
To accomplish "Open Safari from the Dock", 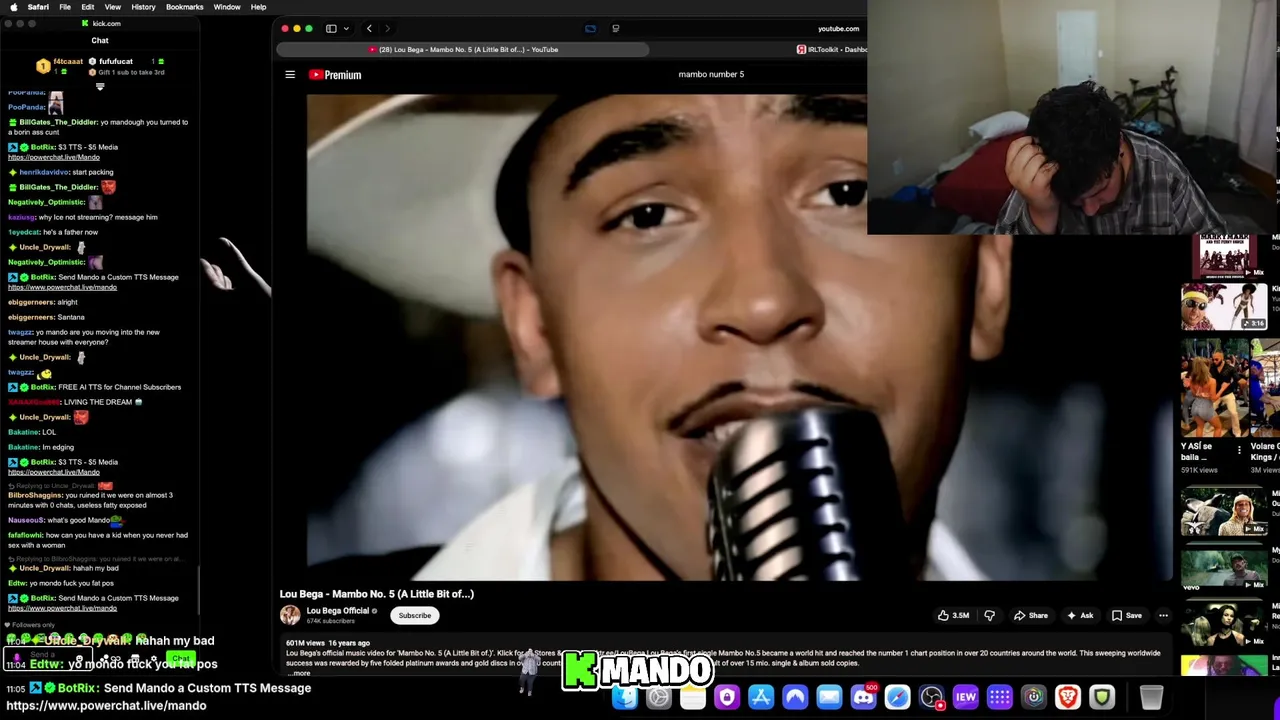I will click(x=897, y=697).
